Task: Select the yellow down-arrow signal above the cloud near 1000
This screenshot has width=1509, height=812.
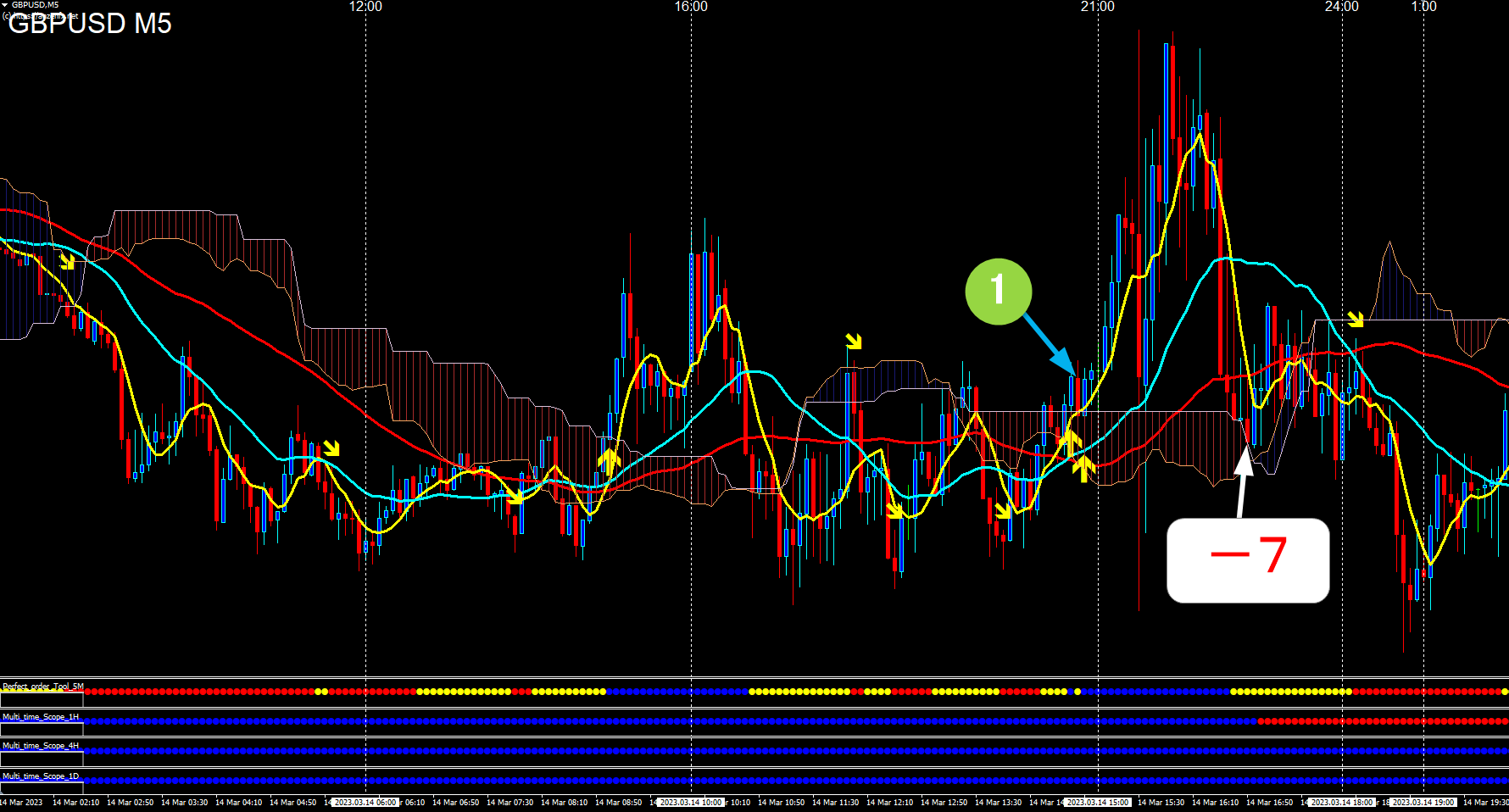Action: [854, 342]
